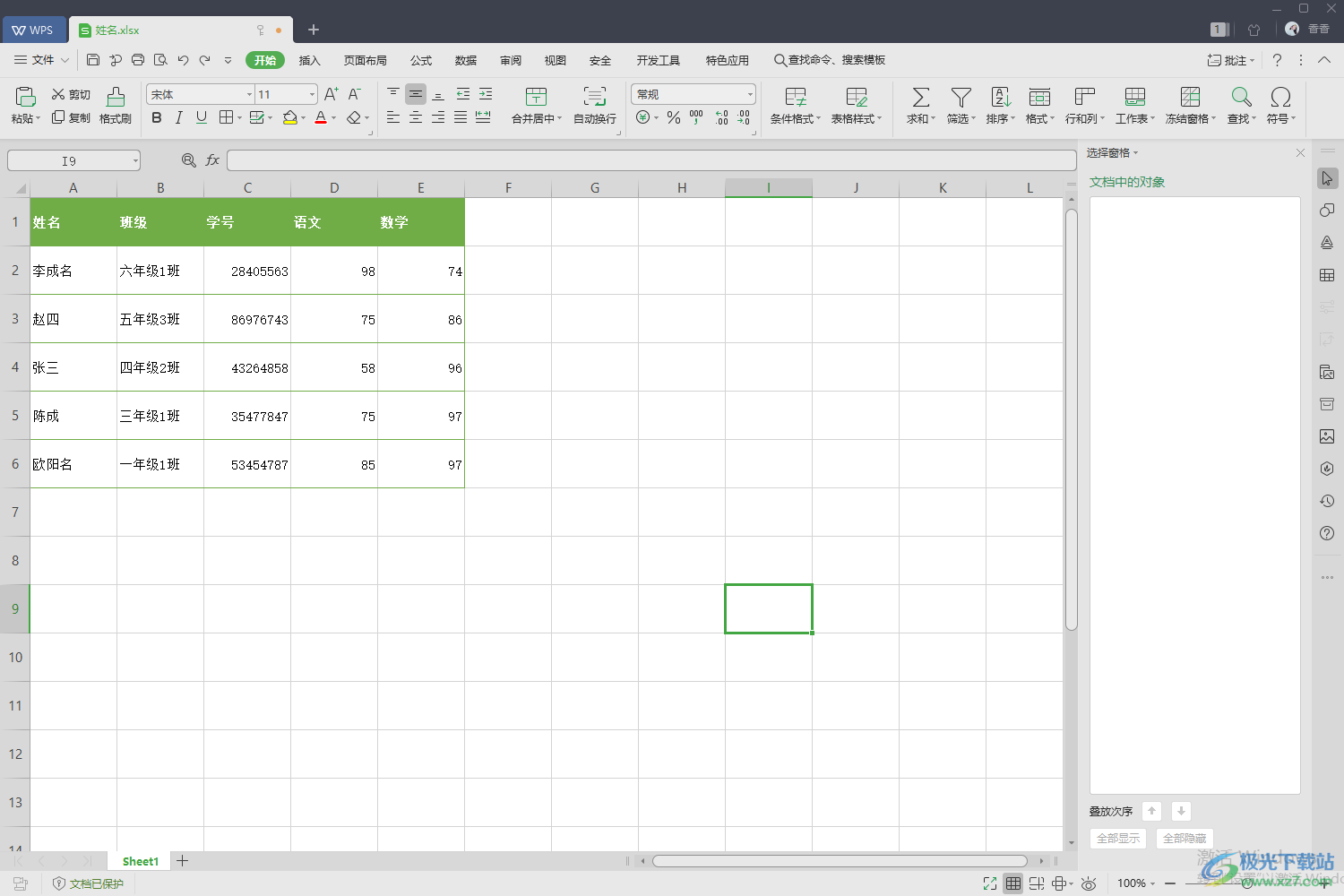Toggle horizontal center alignment
1344x896 pixels.
point(416,117)
